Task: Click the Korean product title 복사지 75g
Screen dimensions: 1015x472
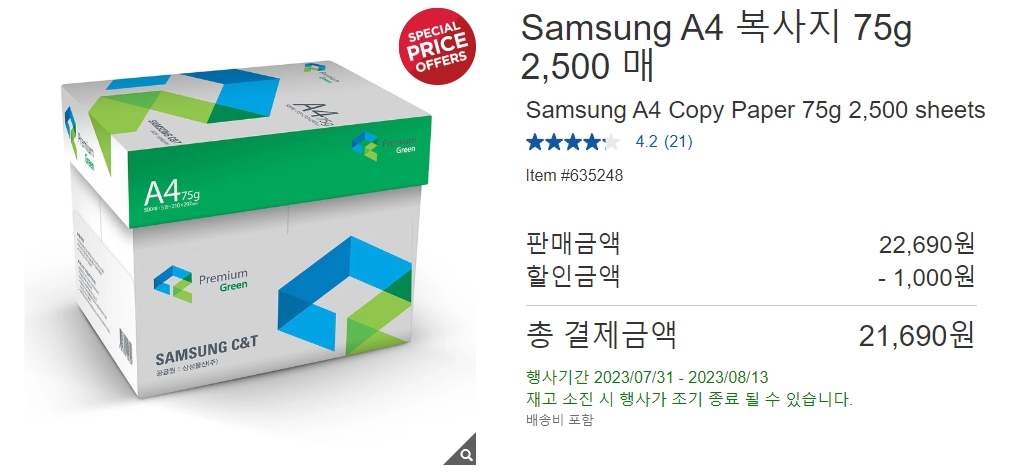Action: [823, 28]
